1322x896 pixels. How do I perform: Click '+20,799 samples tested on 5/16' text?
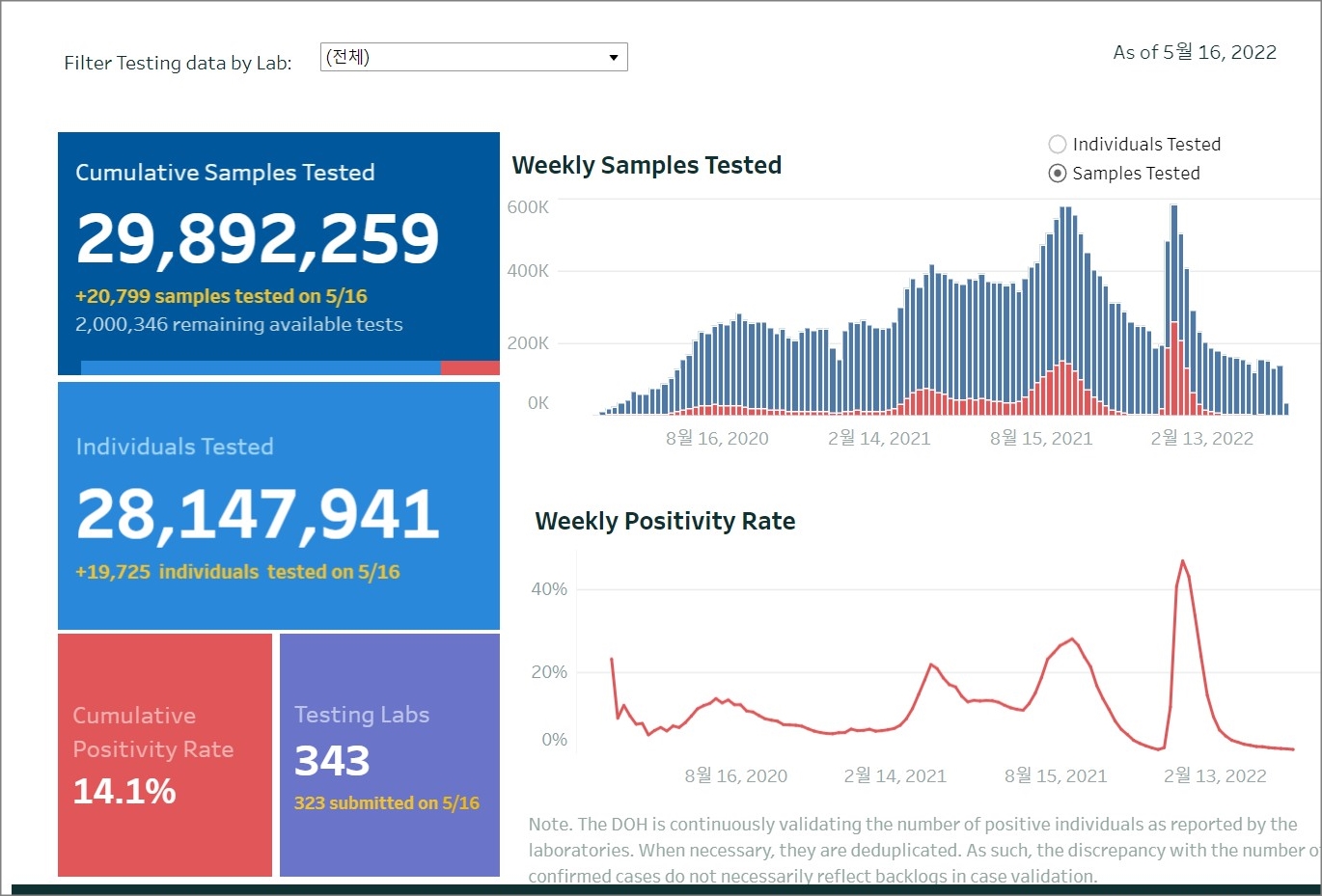(x=221, y=296)
